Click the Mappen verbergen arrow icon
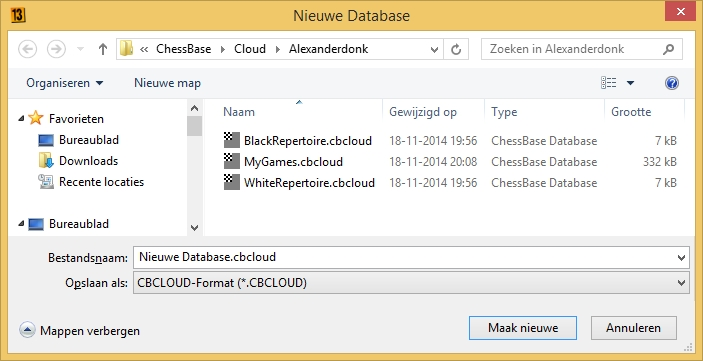The image size is (703, 361). (27, 331)
